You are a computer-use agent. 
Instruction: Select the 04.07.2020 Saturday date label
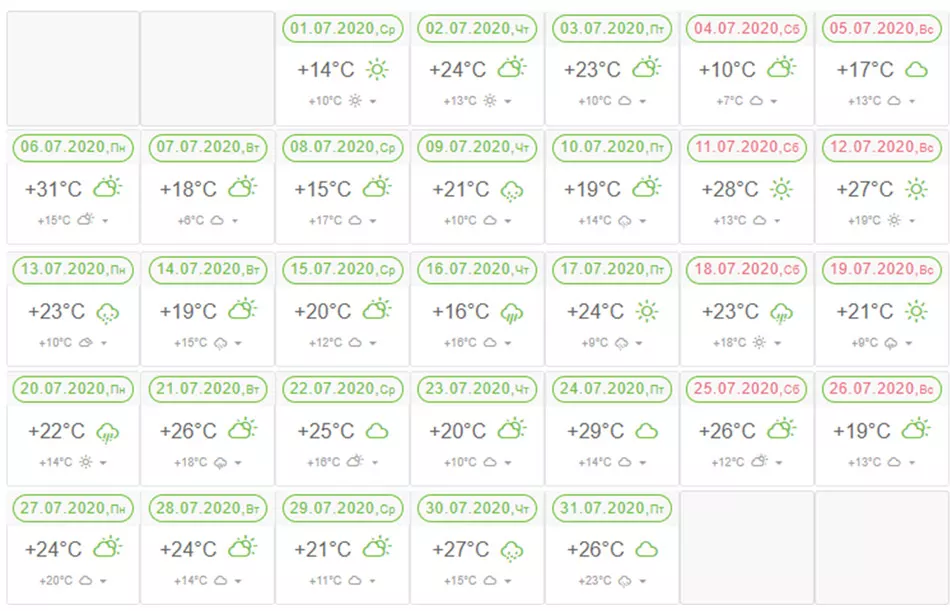(x=746, y=28)
